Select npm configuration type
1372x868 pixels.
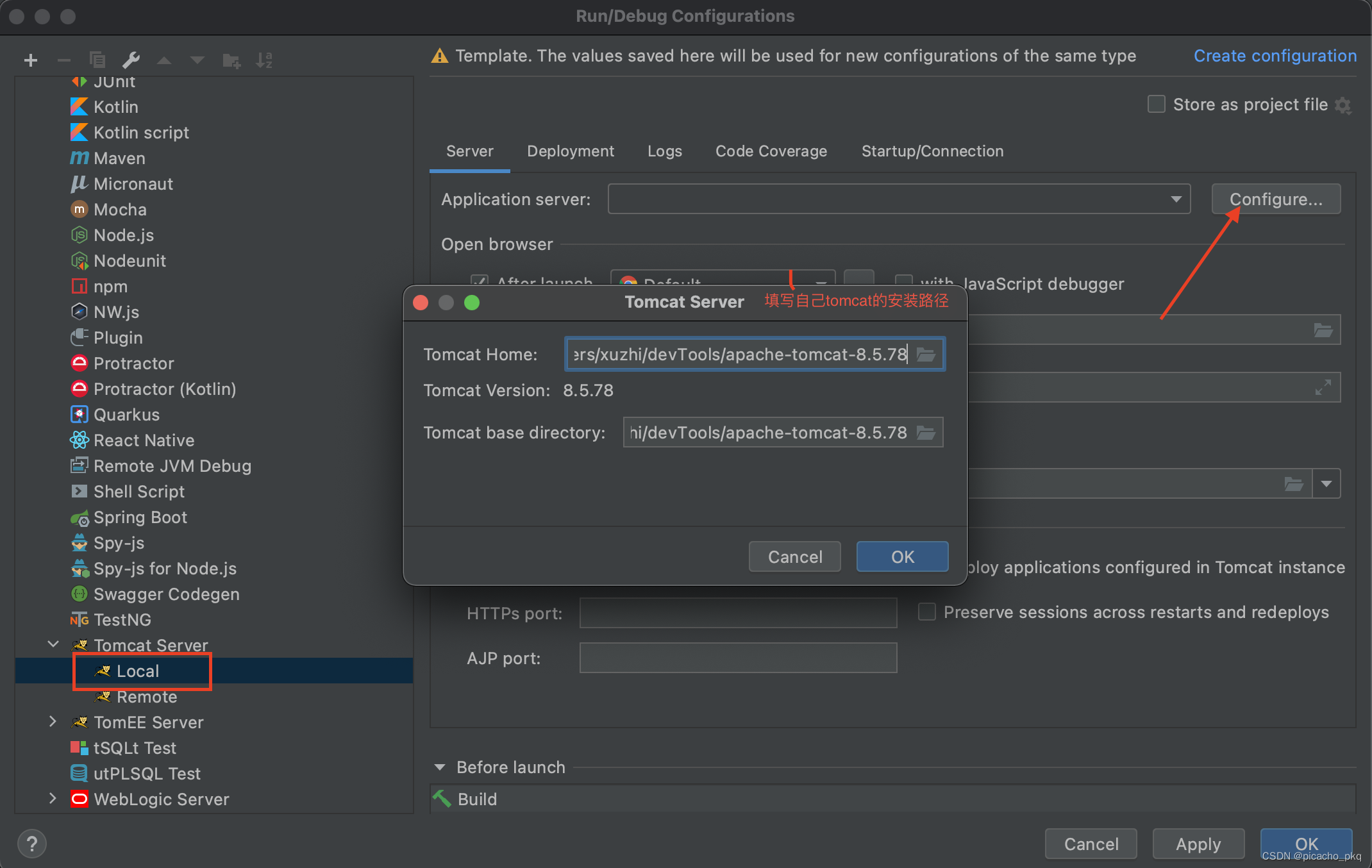click(110, 286)
